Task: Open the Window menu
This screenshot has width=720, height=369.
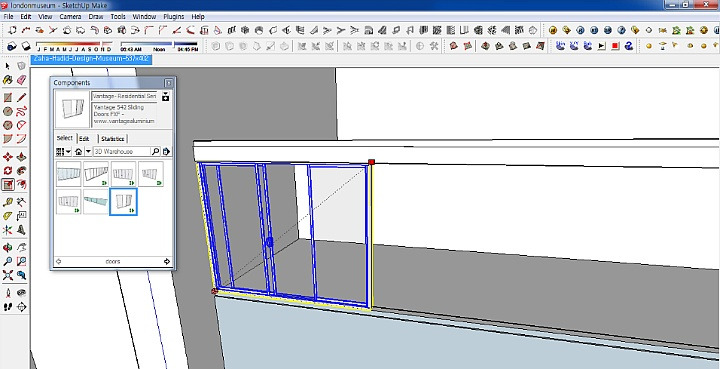Action: tap(144, 17)
